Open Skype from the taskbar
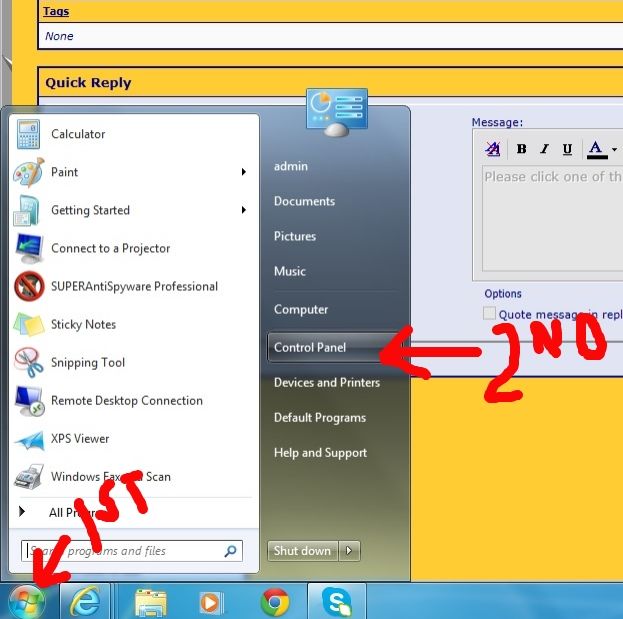Screen dimensions: 623x619 pos(337,602)
